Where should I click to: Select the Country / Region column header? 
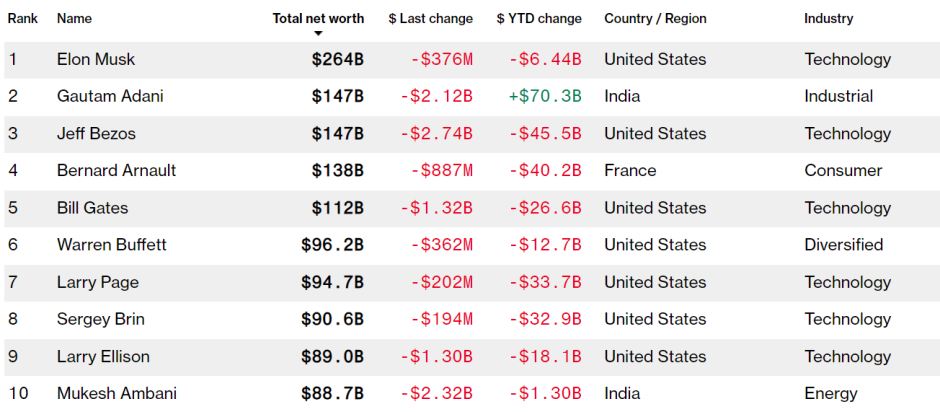pos(655,19)
